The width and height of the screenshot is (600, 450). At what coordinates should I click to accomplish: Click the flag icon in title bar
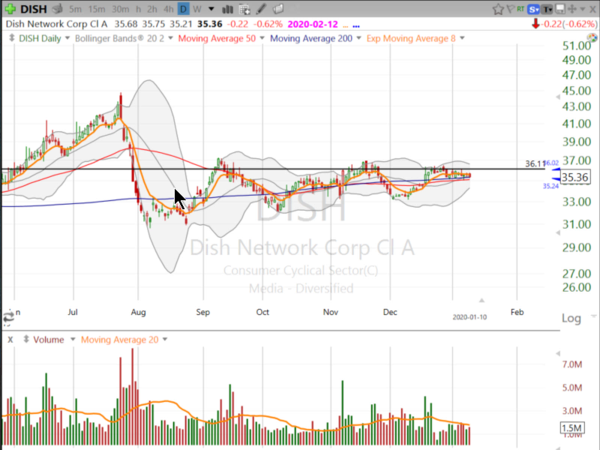coord(510,9)
